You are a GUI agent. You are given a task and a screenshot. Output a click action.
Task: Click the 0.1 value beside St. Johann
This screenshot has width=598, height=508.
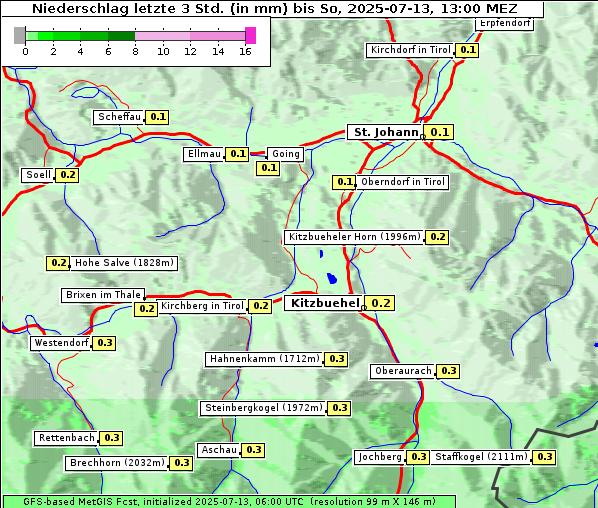(x=439, y=132)
